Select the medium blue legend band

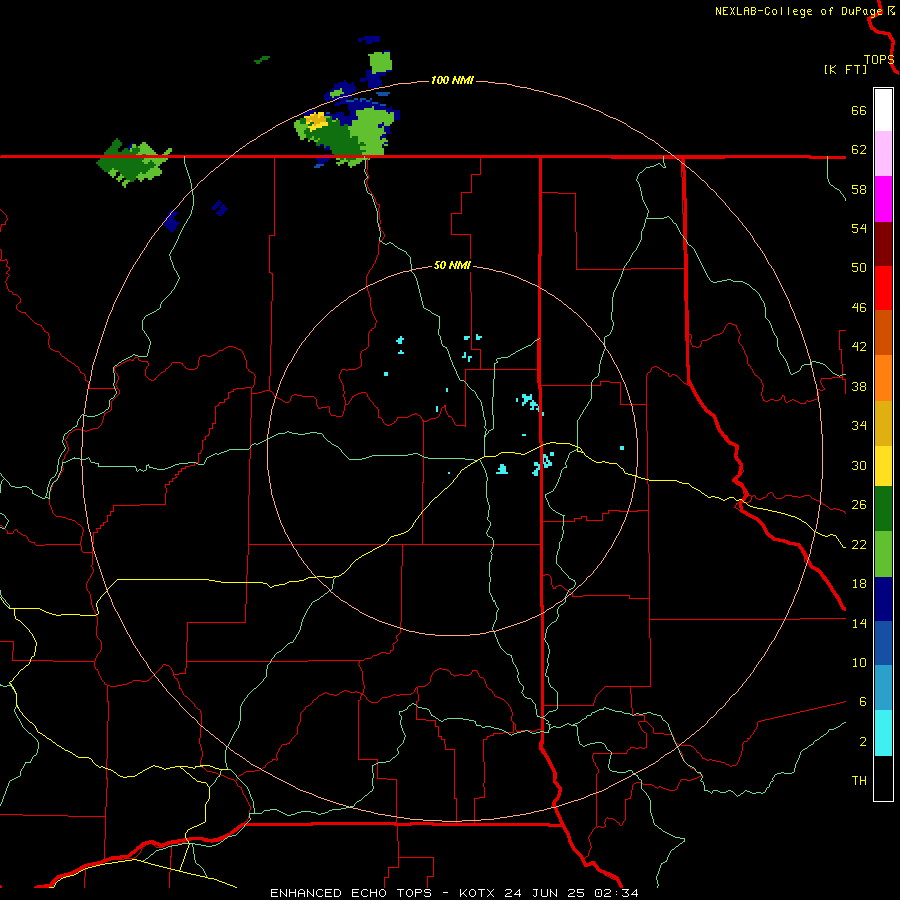point(883,643)
